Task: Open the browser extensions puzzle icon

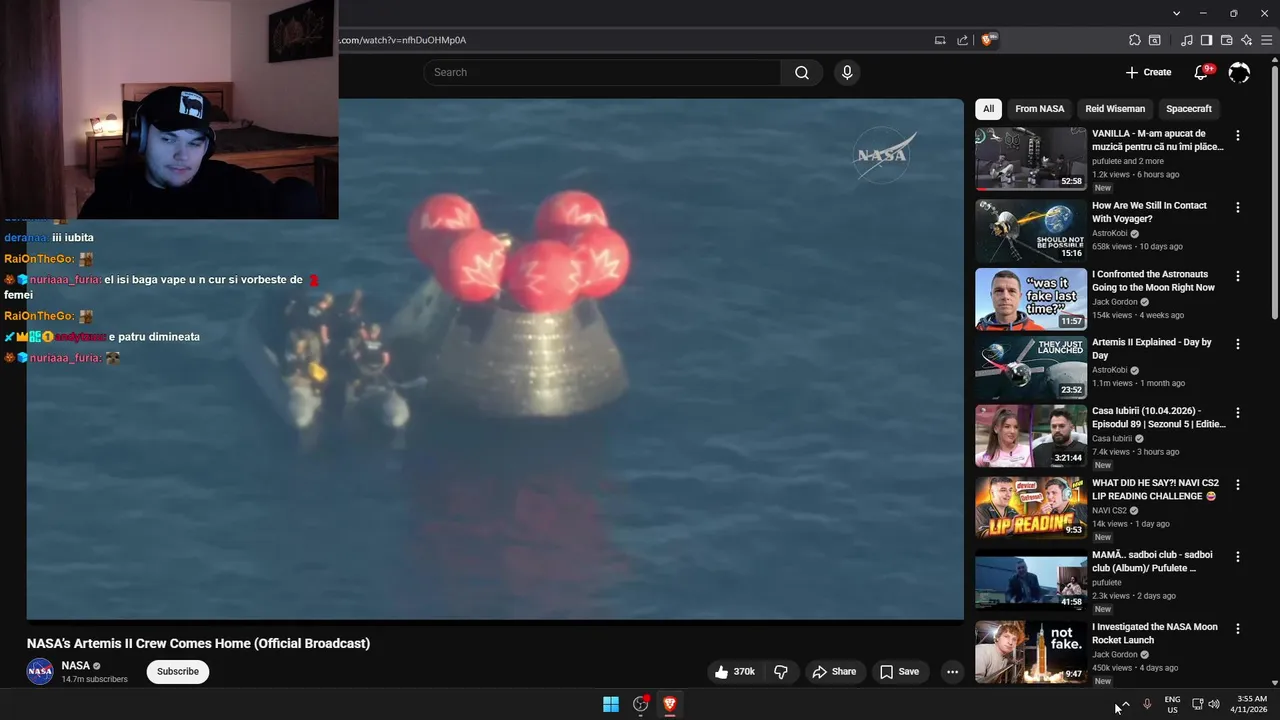Action: click(x=1134, y=40)
